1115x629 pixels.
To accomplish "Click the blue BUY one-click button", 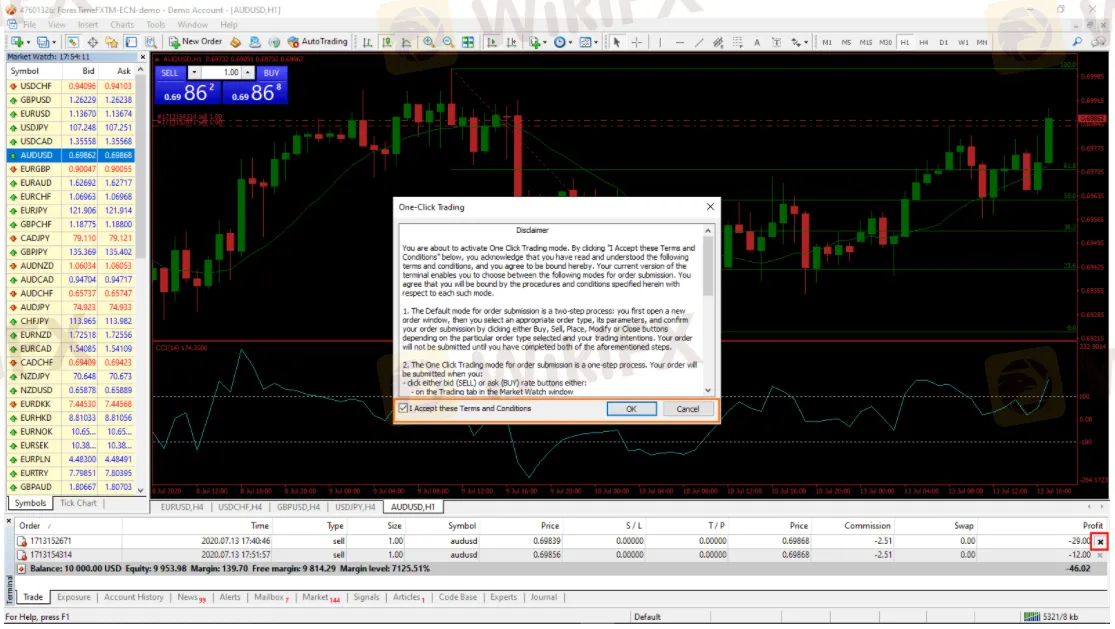I will coord(271,72).
